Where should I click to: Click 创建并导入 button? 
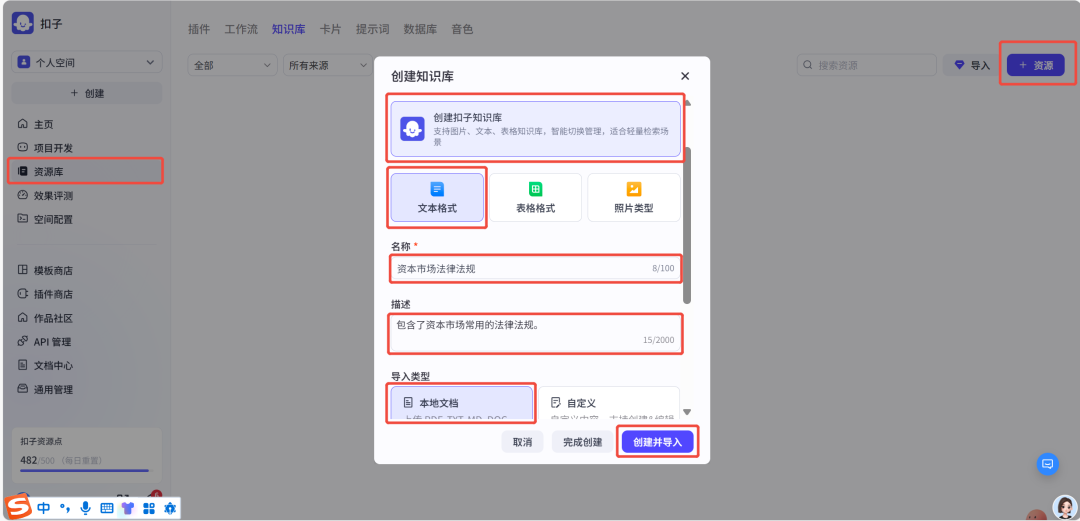(657, 442)
